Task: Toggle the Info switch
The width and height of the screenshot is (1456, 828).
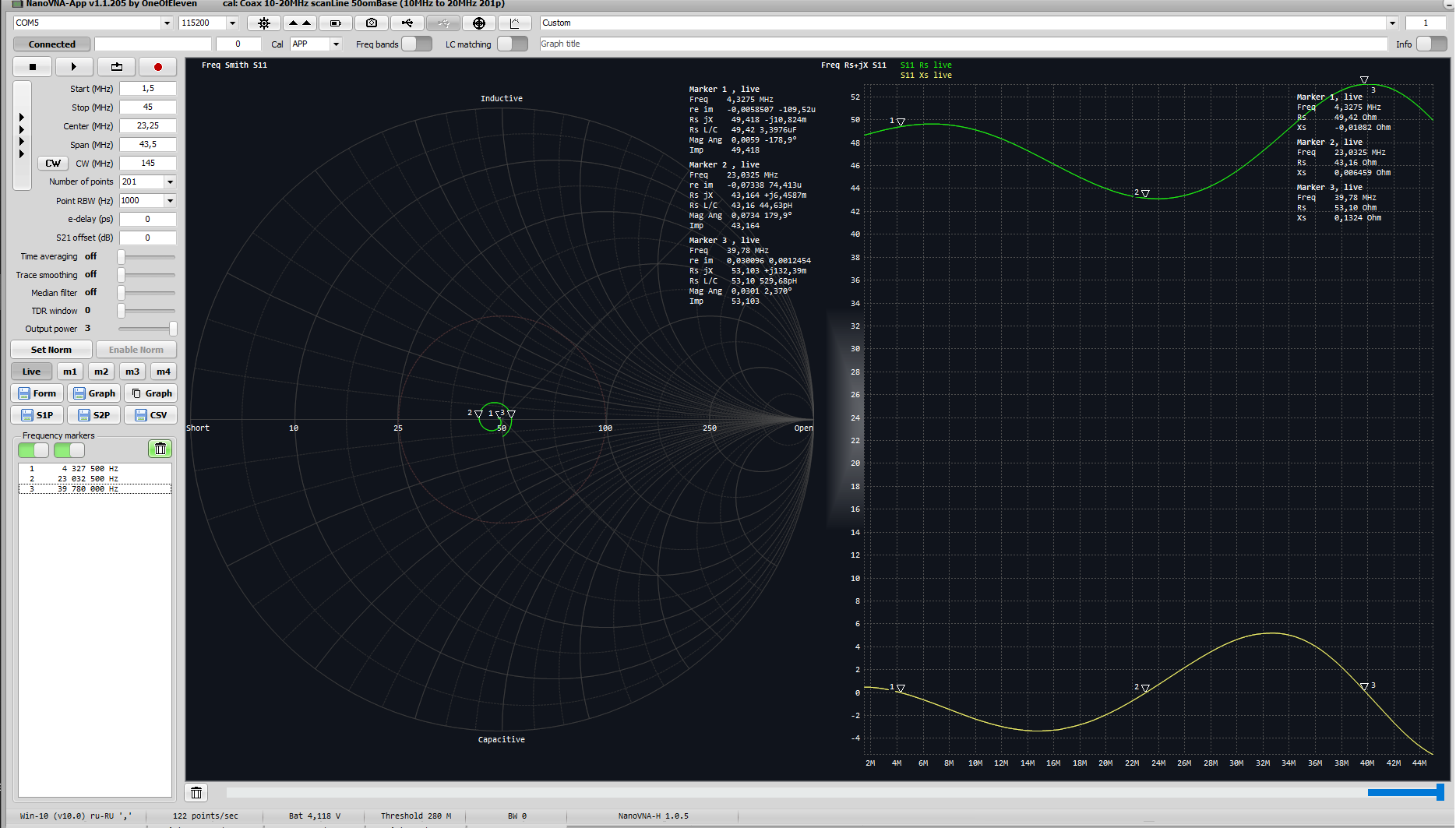Action: [1430, 44]
